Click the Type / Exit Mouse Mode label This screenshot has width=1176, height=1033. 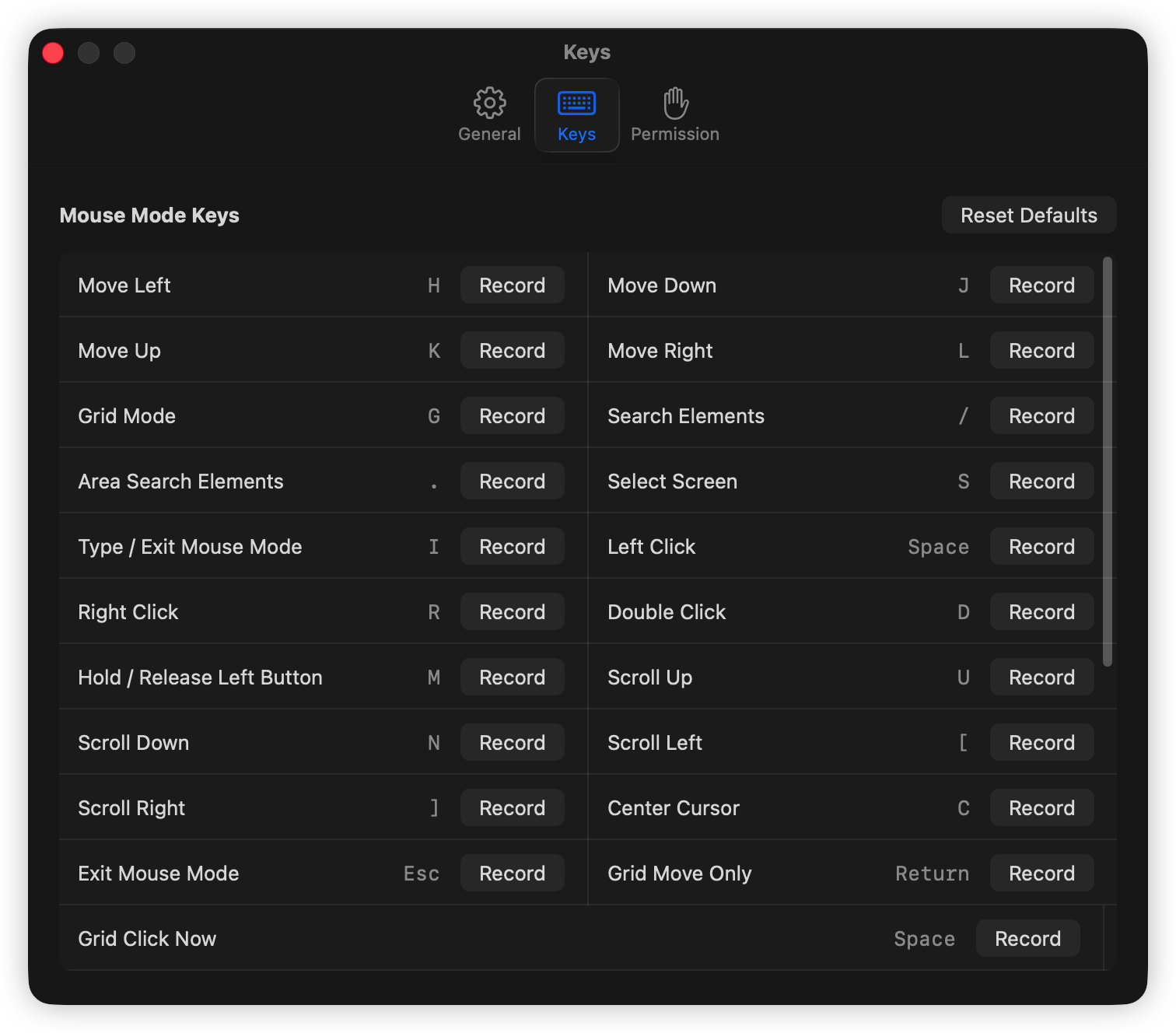tap(190, 547)
